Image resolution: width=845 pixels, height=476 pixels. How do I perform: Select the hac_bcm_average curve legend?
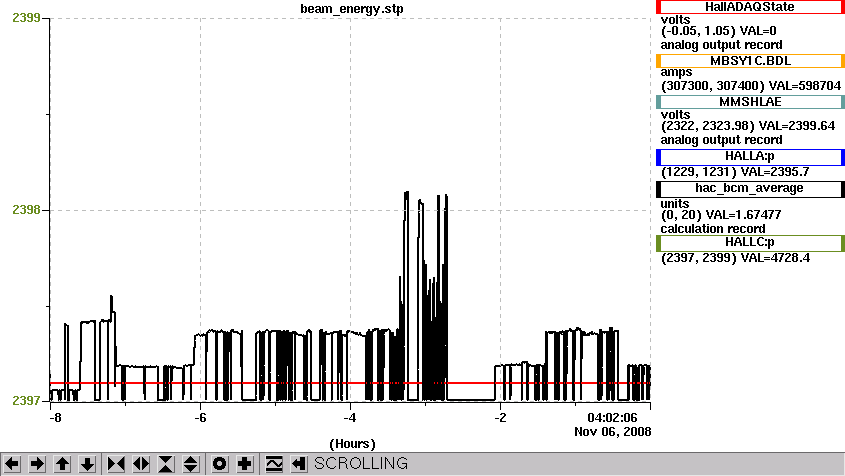pyautogui.click(x=750, y=188)
